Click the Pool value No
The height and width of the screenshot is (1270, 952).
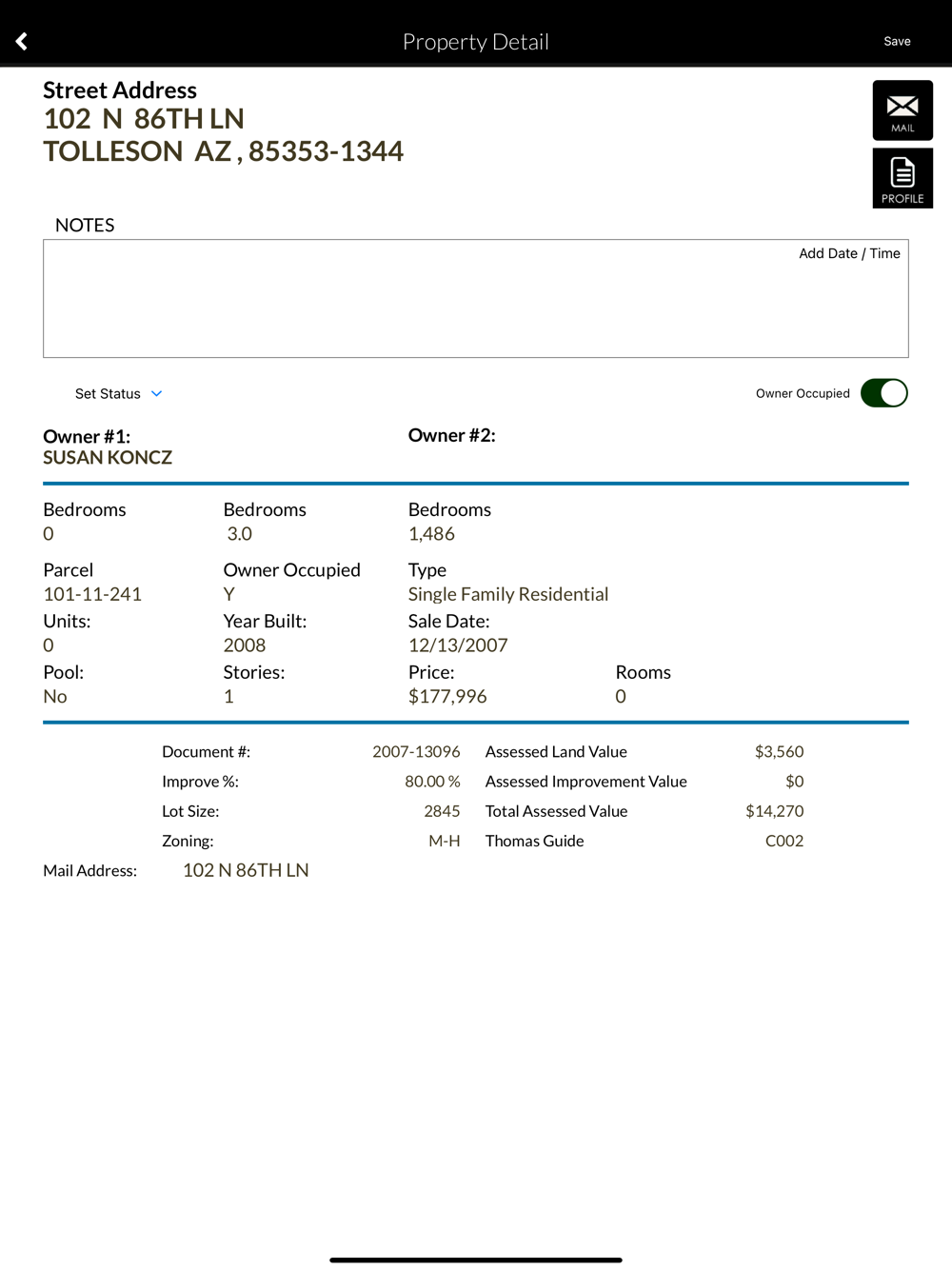(x=55, y=697)
